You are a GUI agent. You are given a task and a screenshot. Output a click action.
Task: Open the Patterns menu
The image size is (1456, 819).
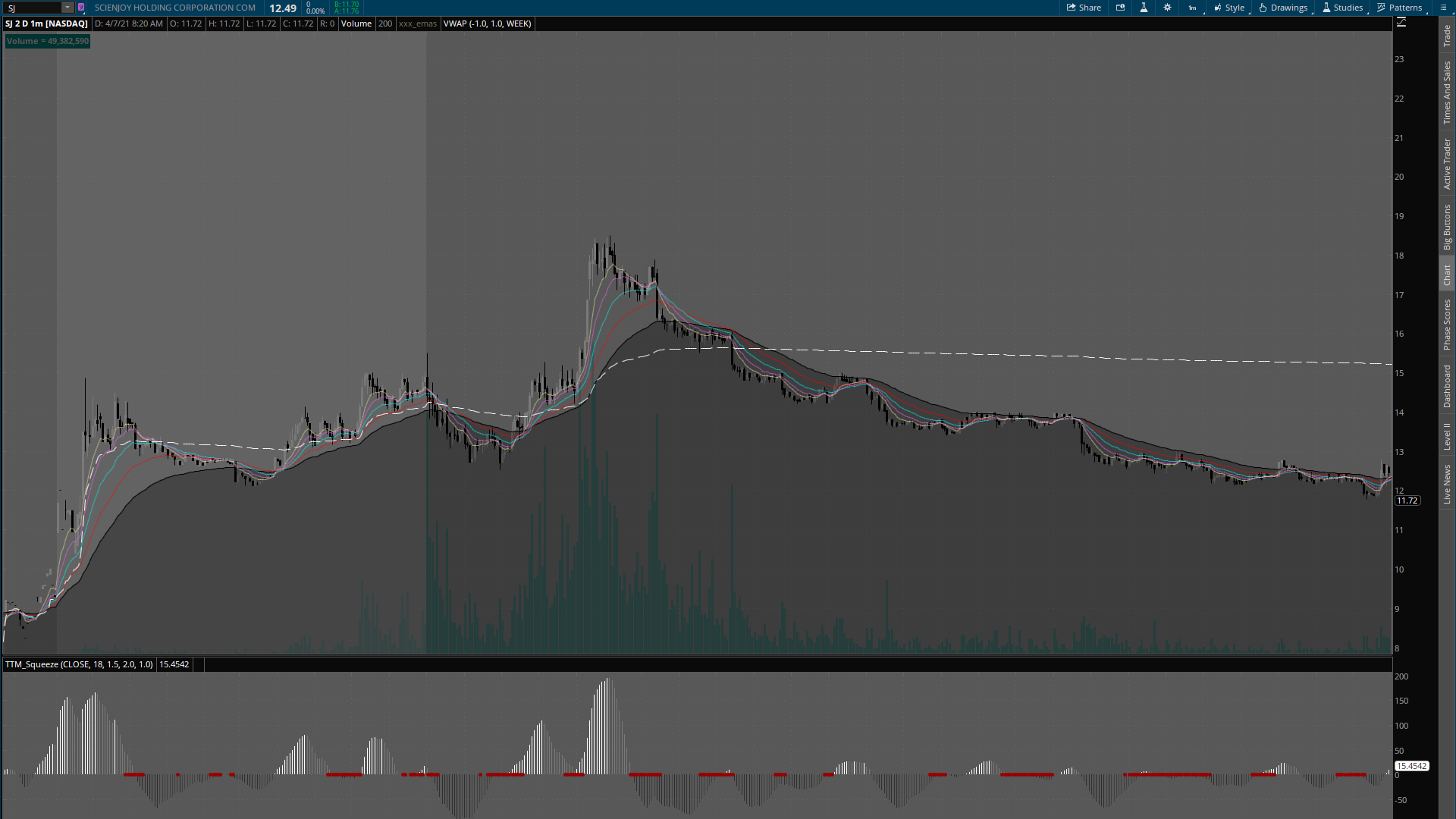click(1400, 8)
